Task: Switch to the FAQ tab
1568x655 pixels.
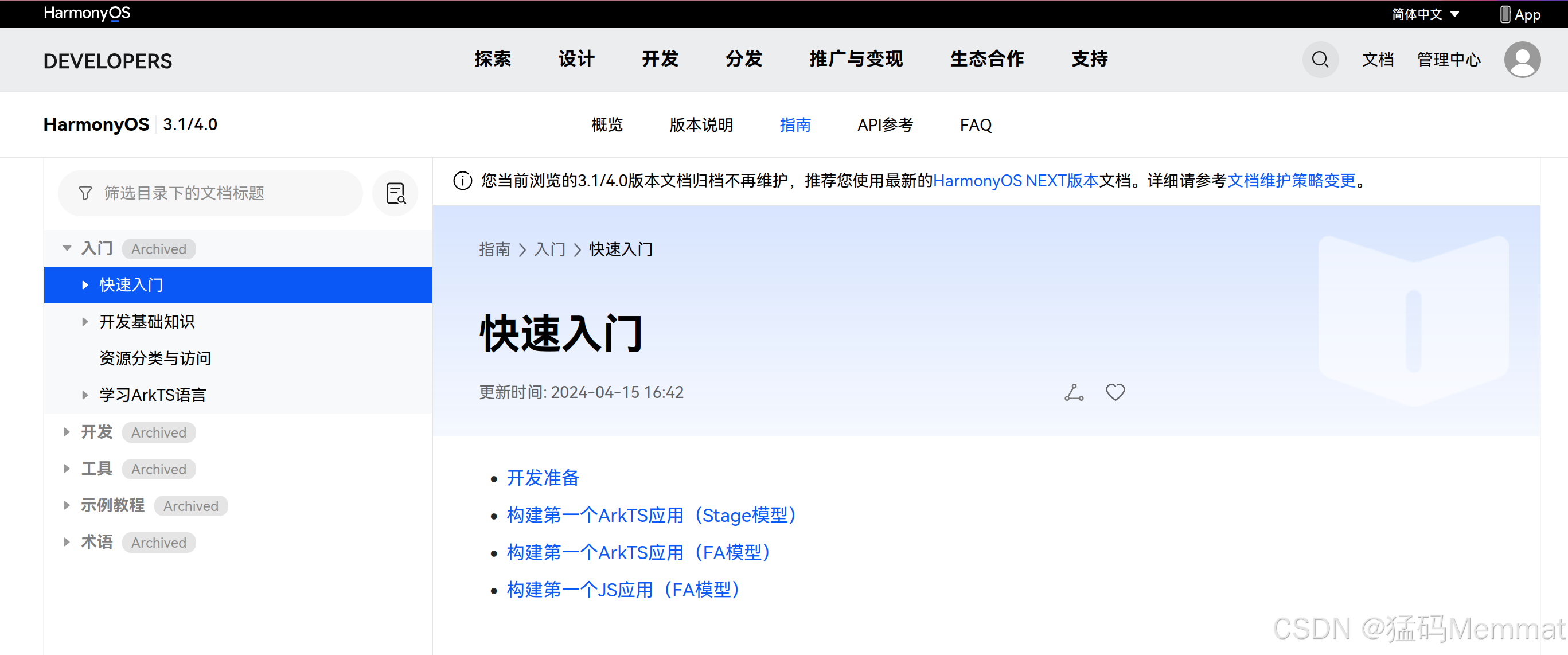Action: [976, 125]
